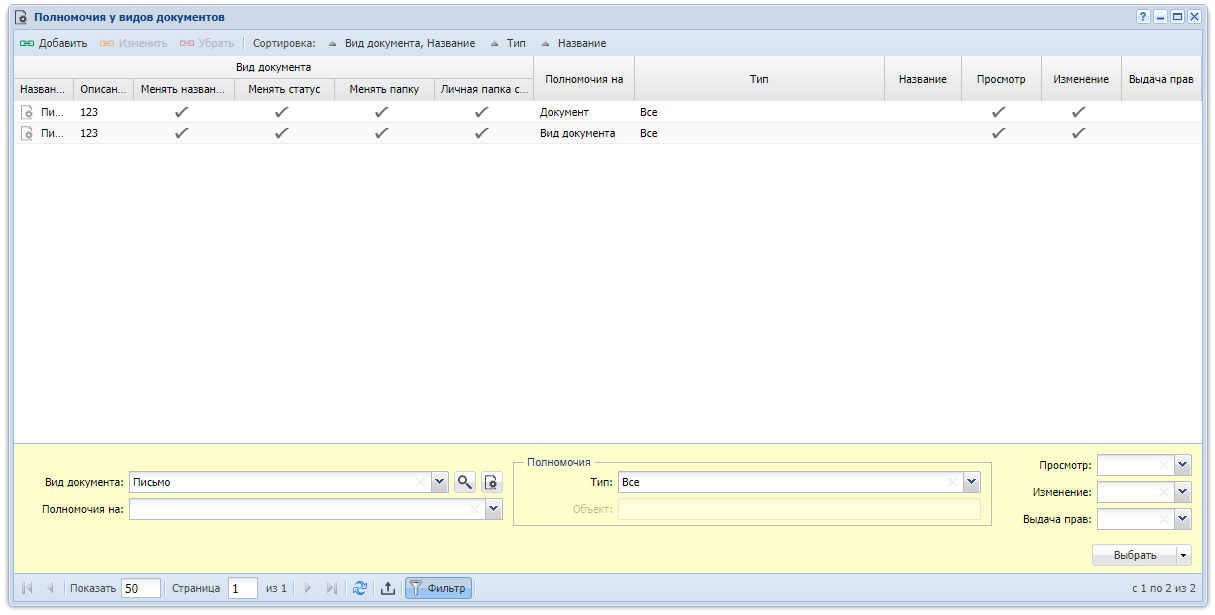
Task: Click document icon in Документ row
Action: (x=27, y=112)
